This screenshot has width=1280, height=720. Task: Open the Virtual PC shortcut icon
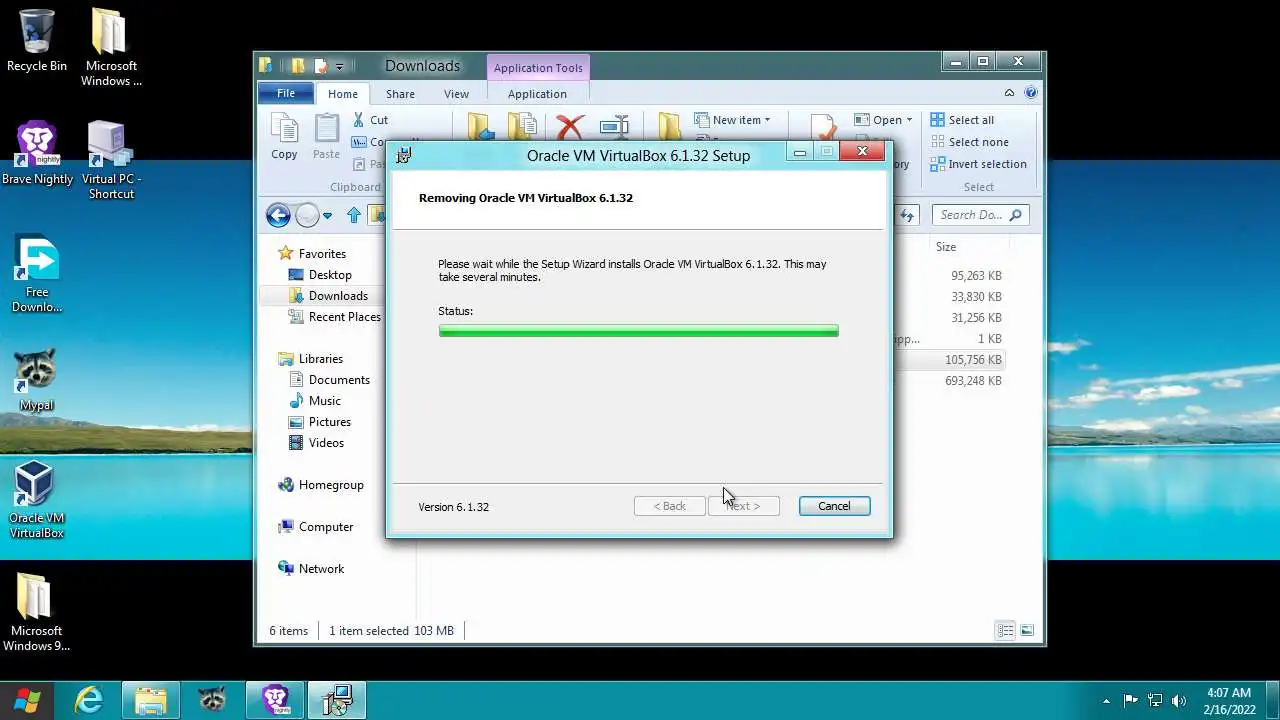click(x=111, y=160)
